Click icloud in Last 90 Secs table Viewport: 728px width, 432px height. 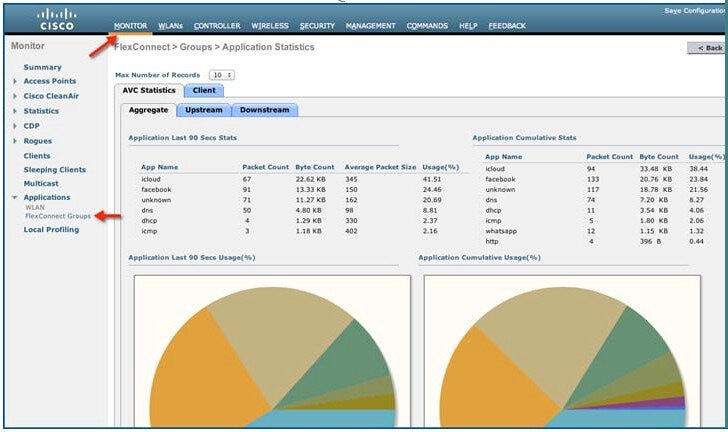pos(151,179)
